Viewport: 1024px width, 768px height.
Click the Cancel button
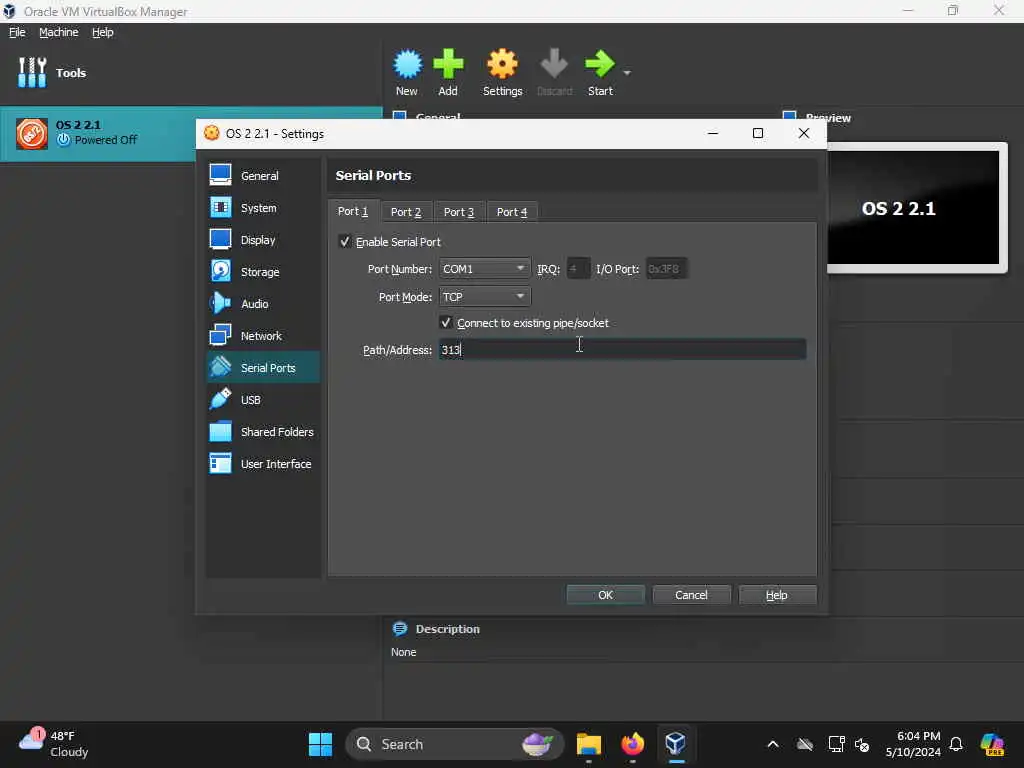(x=691, y=595)
